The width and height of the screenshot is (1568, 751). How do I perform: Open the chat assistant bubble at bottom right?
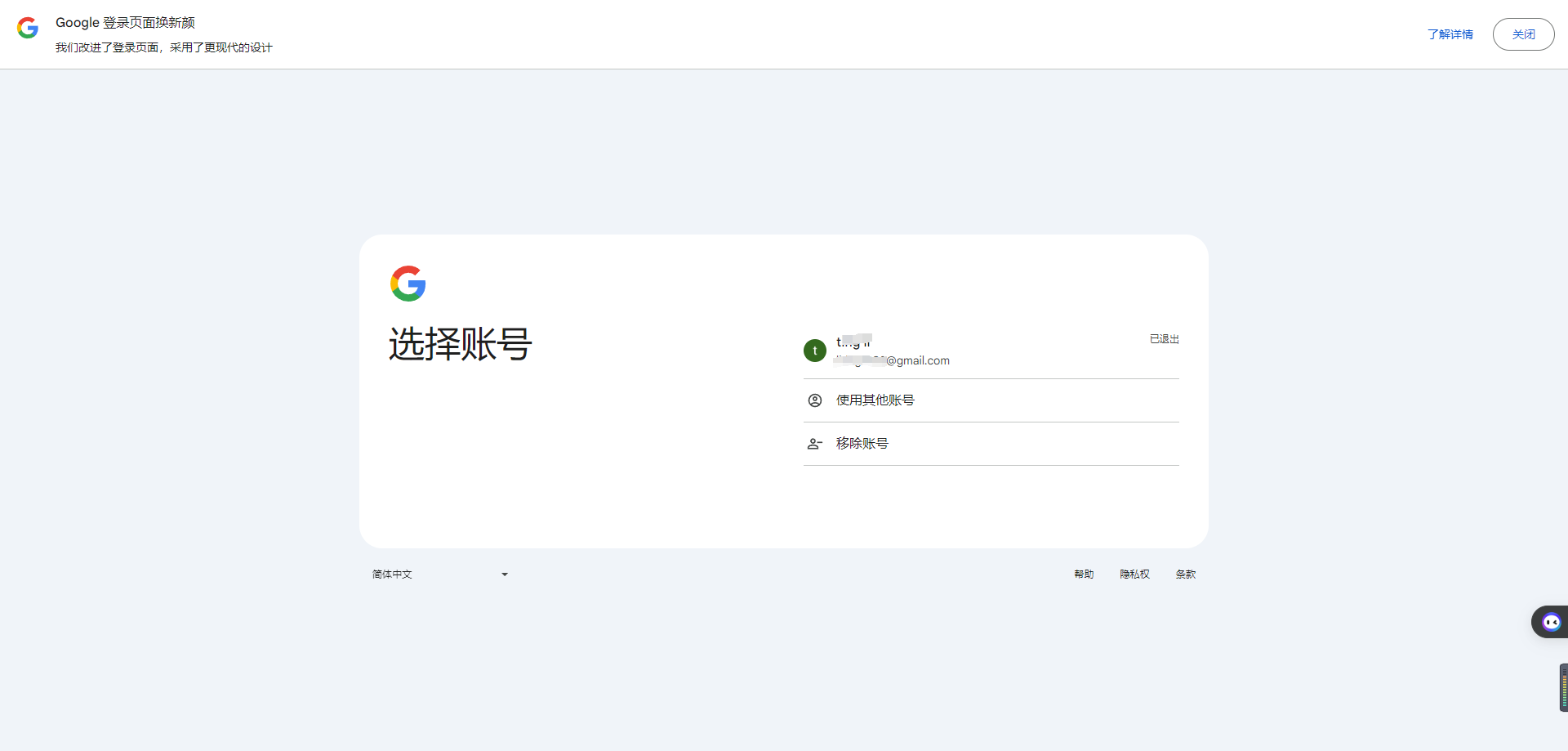click(1551, 621)
